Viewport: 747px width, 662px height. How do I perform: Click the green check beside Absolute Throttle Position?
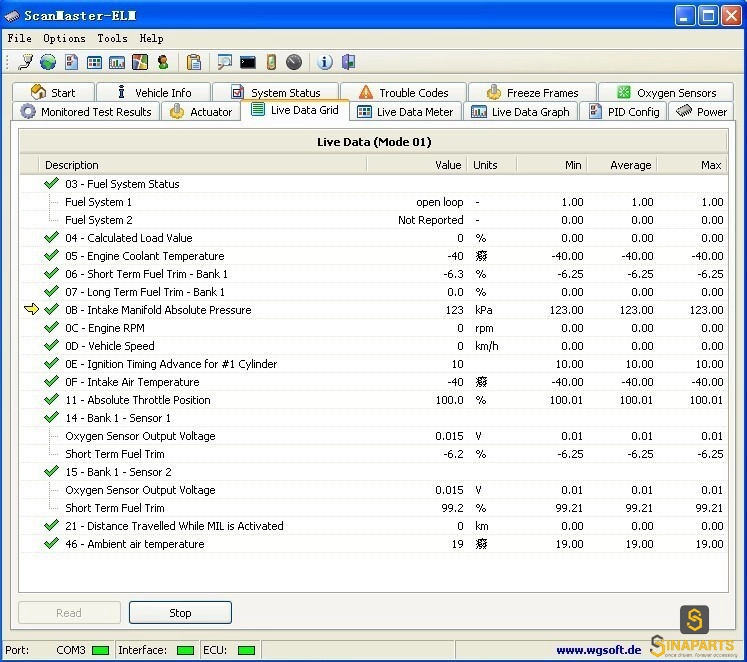coord(51,400)
